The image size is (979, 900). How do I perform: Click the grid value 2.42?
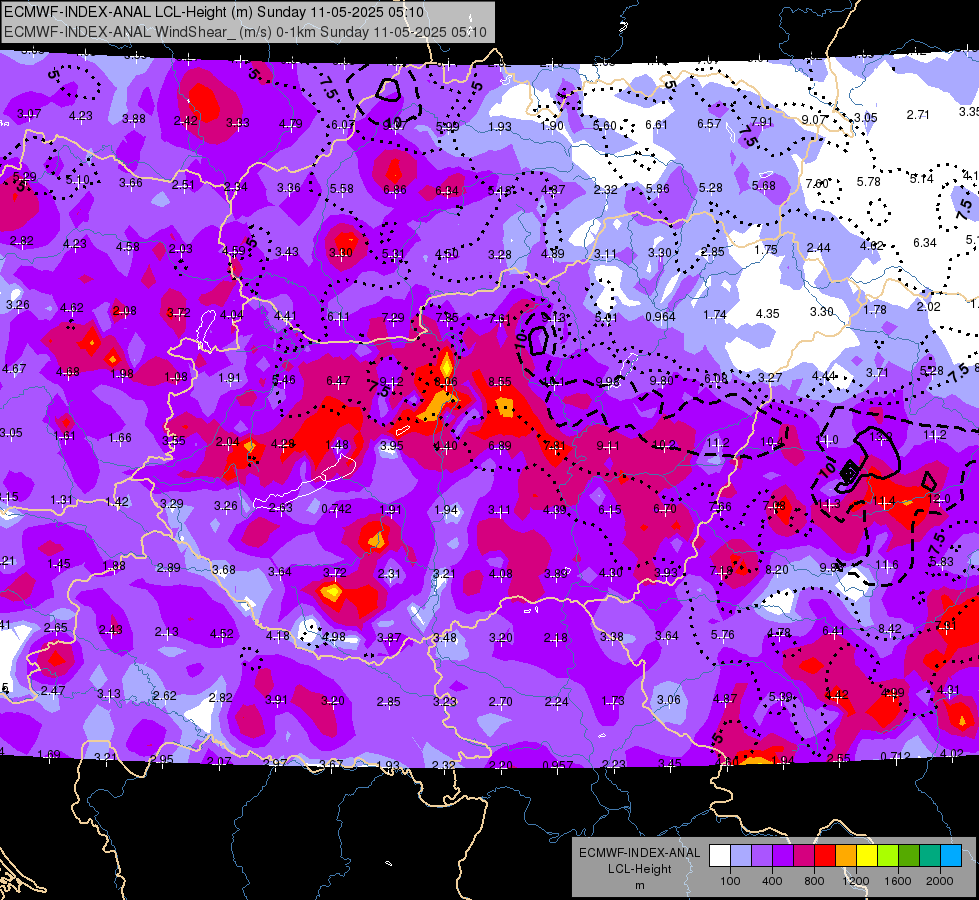[x=185, y=121]
